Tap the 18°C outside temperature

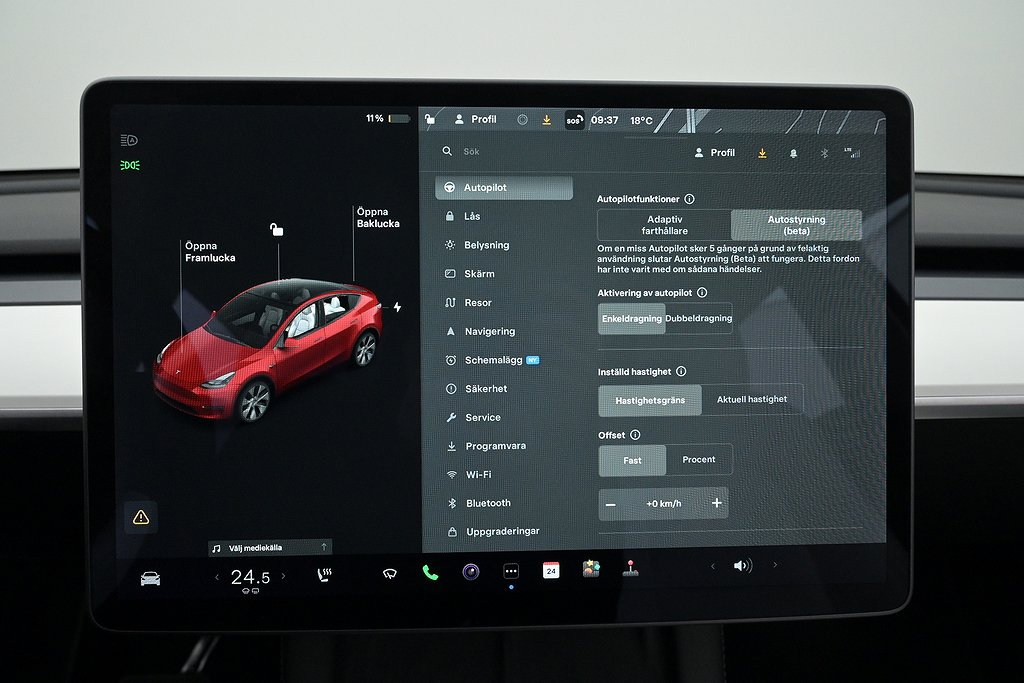641,120
